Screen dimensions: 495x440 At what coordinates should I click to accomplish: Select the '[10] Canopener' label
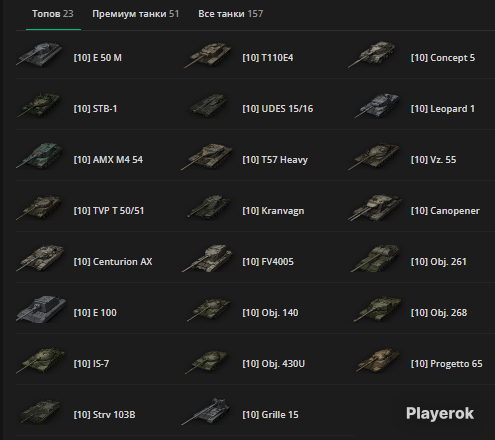445,211
